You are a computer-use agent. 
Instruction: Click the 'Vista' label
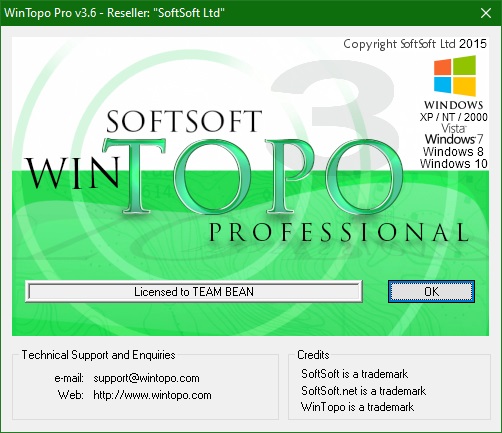pos(454,128)
